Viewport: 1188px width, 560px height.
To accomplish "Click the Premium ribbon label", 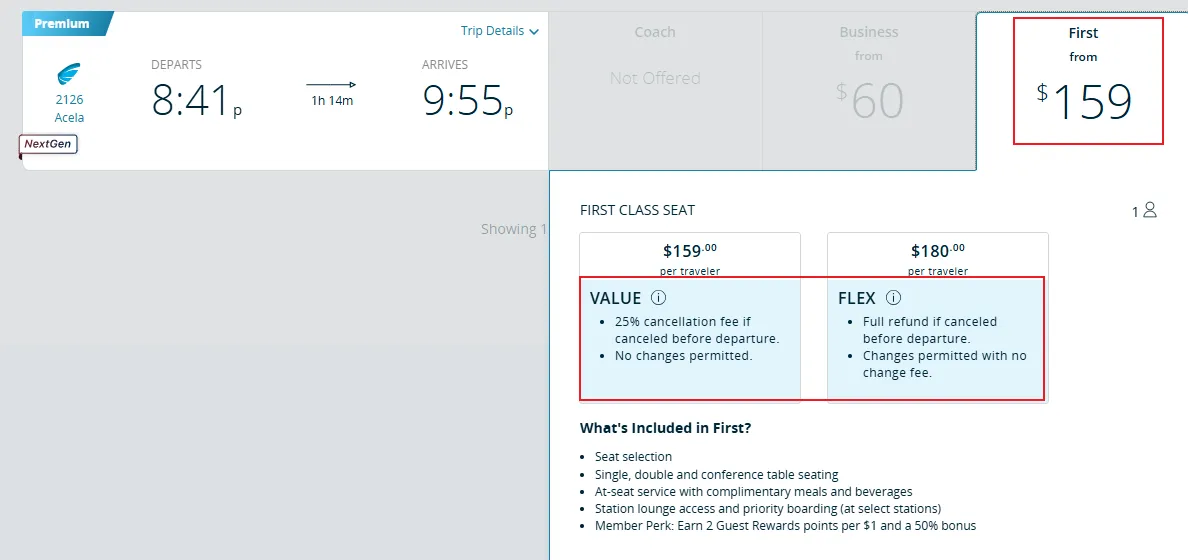I will (62, 24).
